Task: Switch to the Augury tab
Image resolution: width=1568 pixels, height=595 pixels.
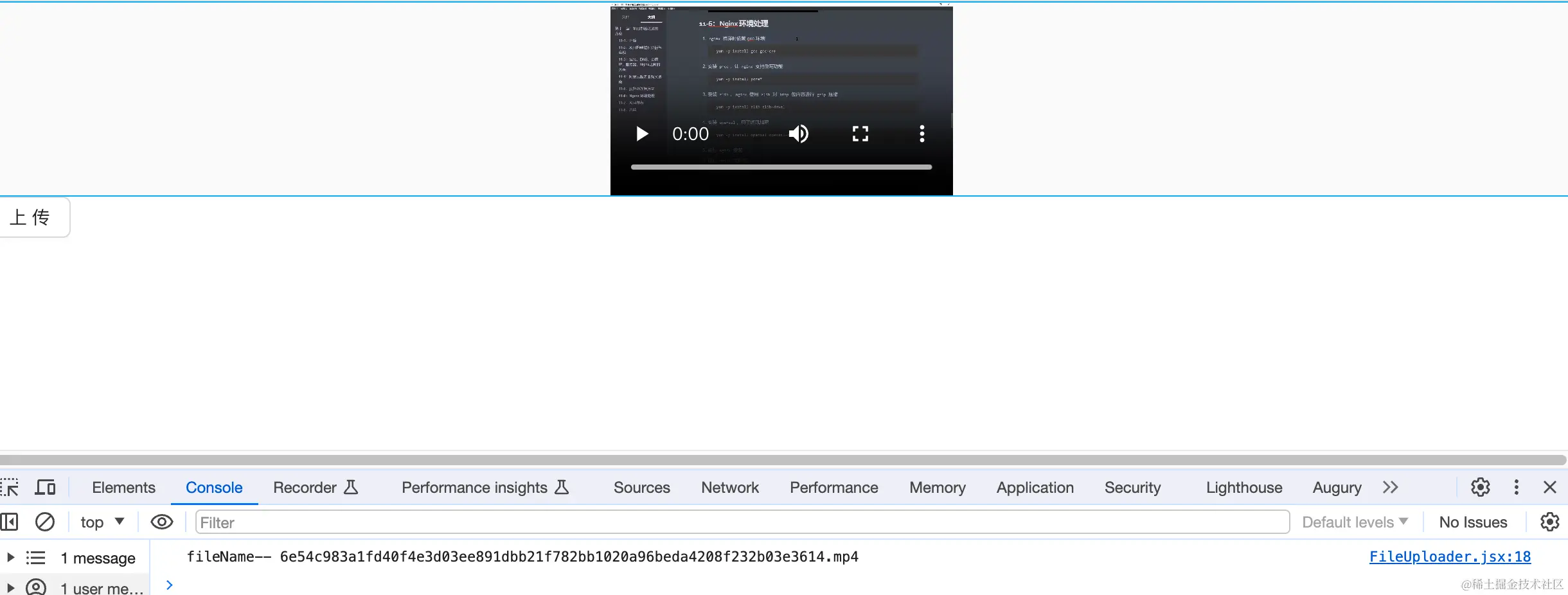Action: (x=1337, y=488)
